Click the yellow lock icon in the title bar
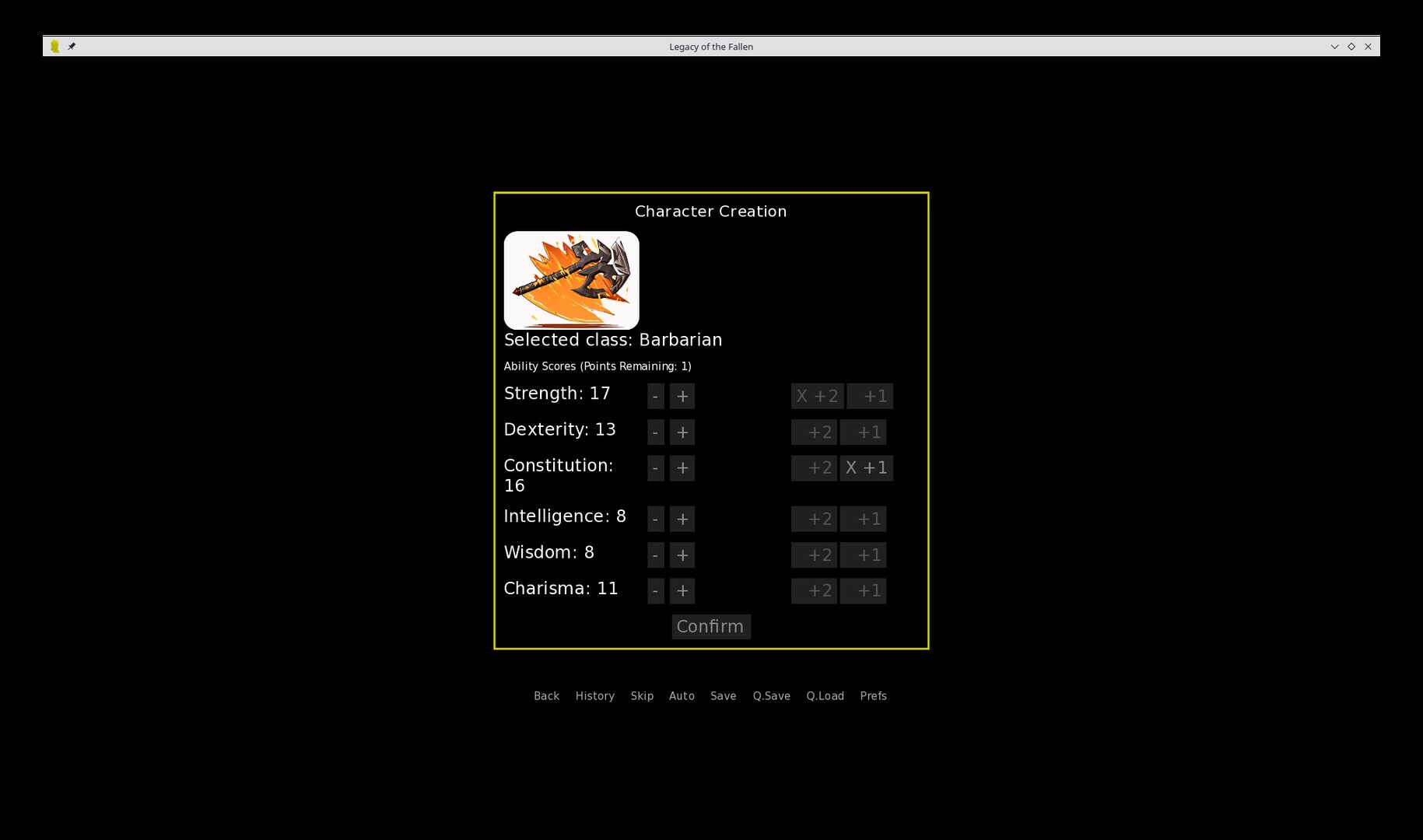The image size is (1423, 840). tap(54, 46)
